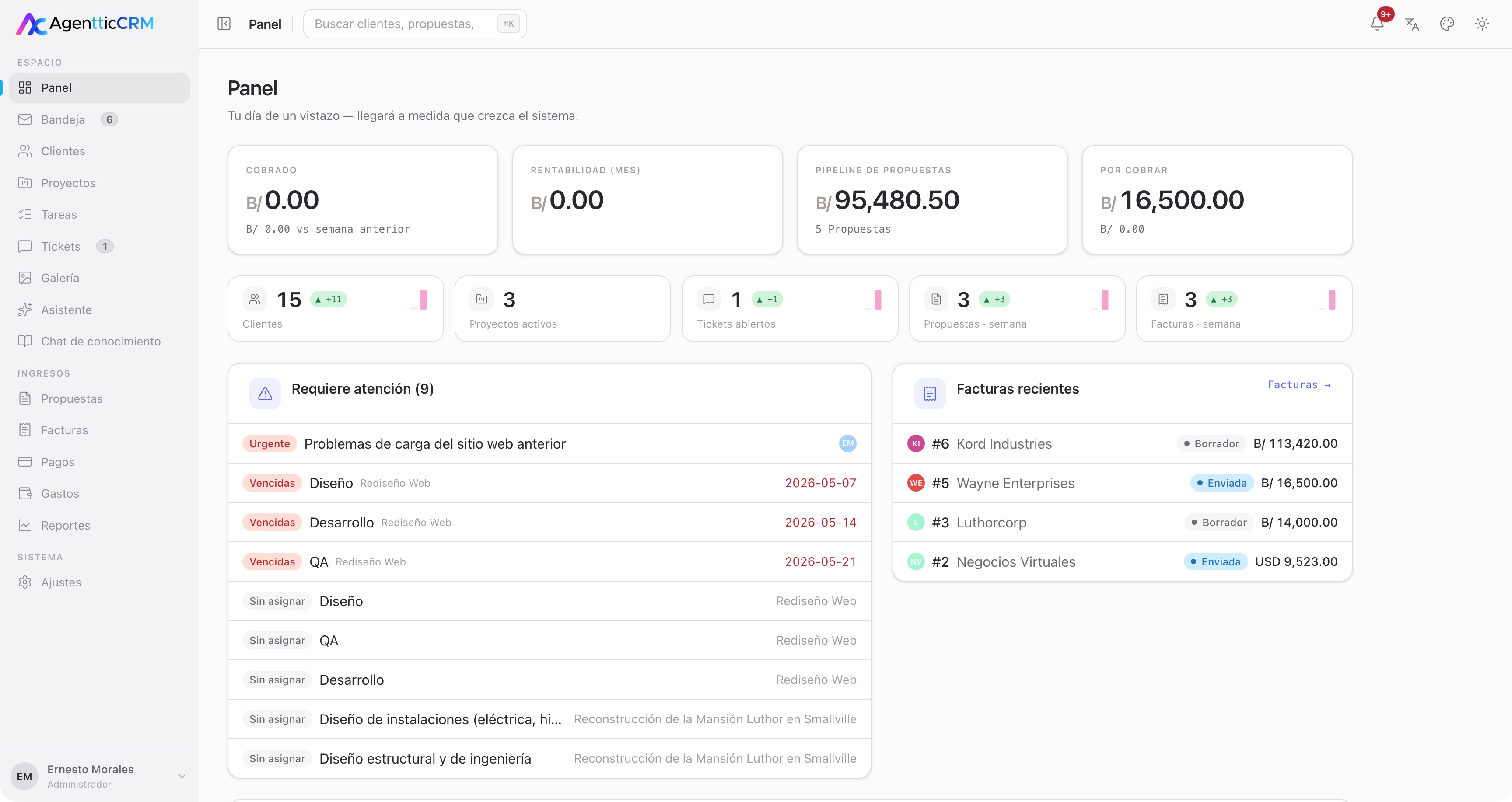The width and height of the screenshot is (1512, 802).
Task: Follow the Facturas → link
Action: (x=1299, y=385)
